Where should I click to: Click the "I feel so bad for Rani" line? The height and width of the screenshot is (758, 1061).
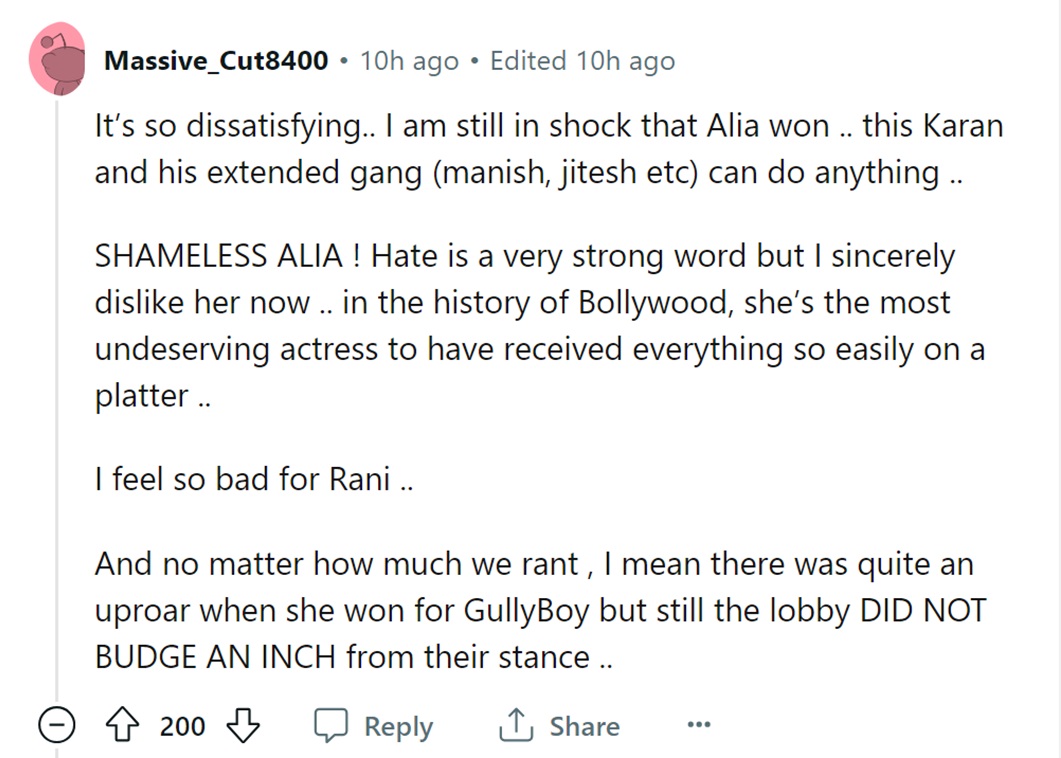(x=253, y=480)
